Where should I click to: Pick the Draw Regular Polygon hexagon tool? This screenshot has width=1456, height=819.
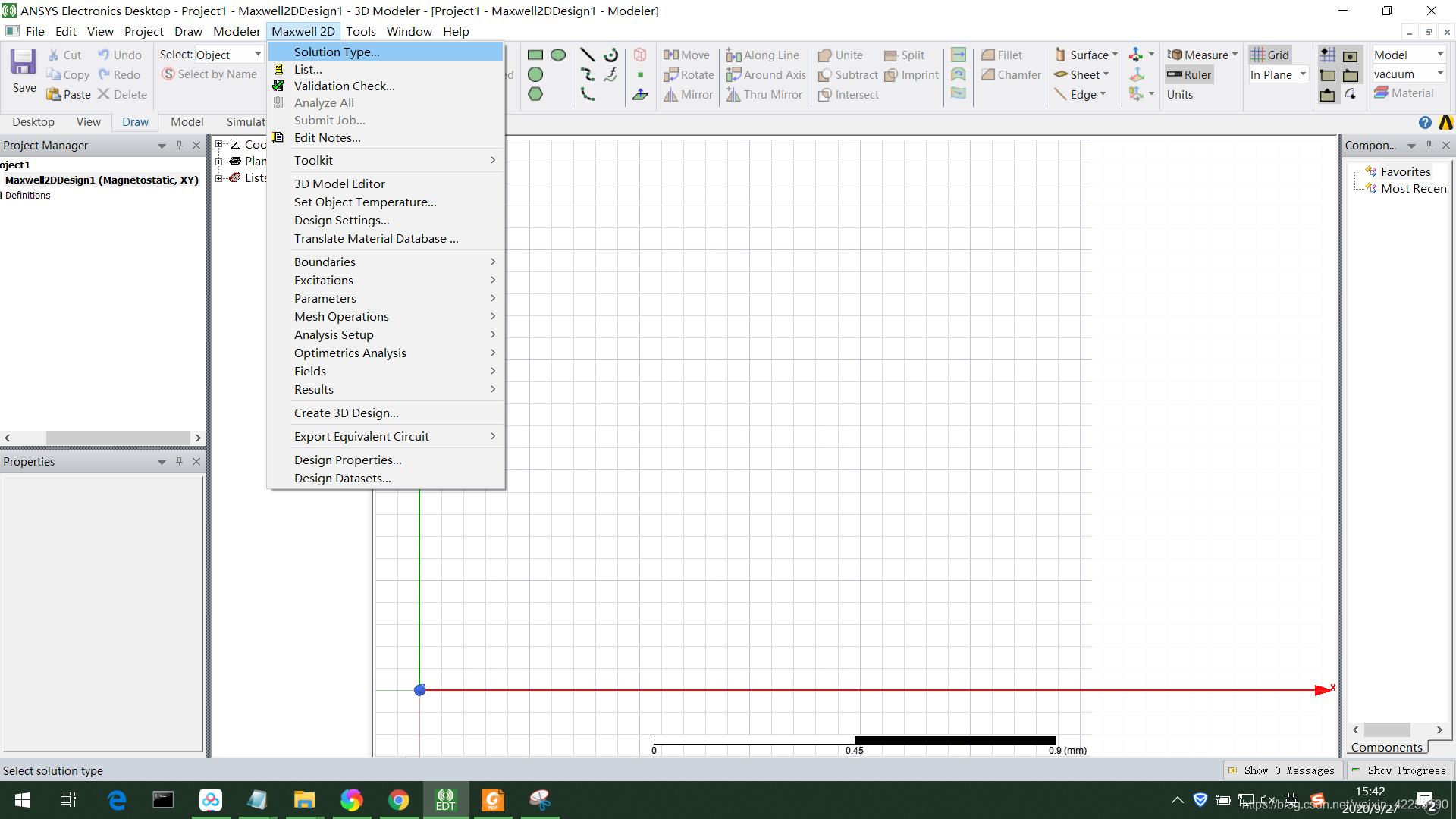click(535, 94)
